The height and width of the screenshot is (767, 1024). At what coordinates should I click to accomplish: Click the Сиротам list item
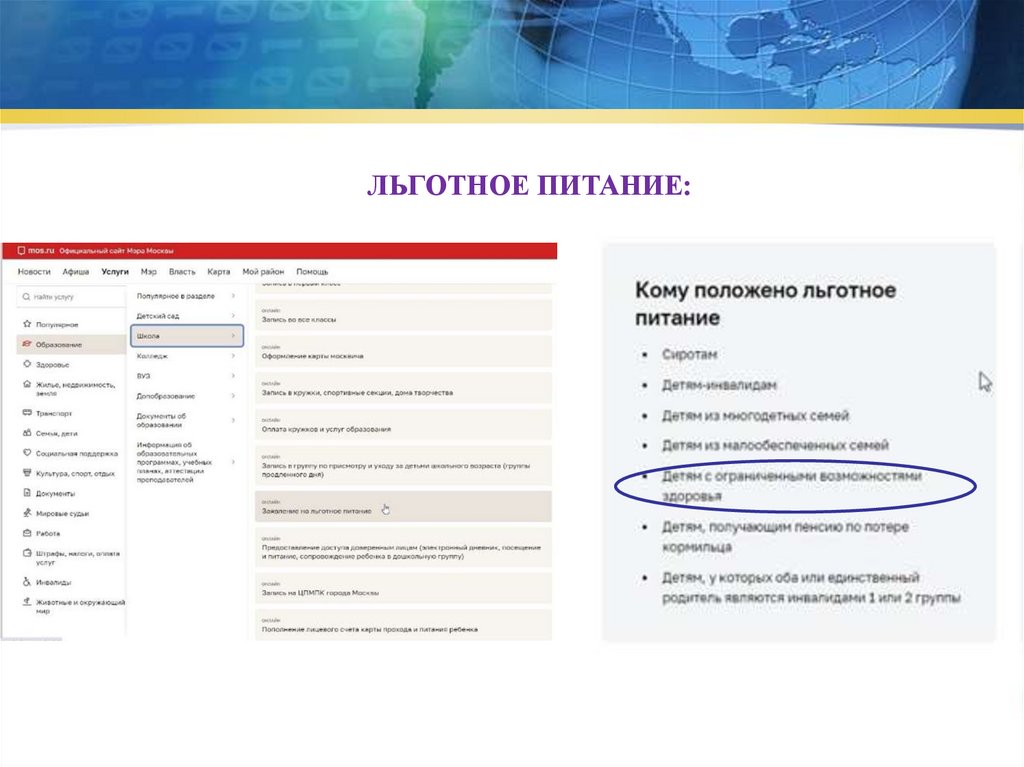690,354
